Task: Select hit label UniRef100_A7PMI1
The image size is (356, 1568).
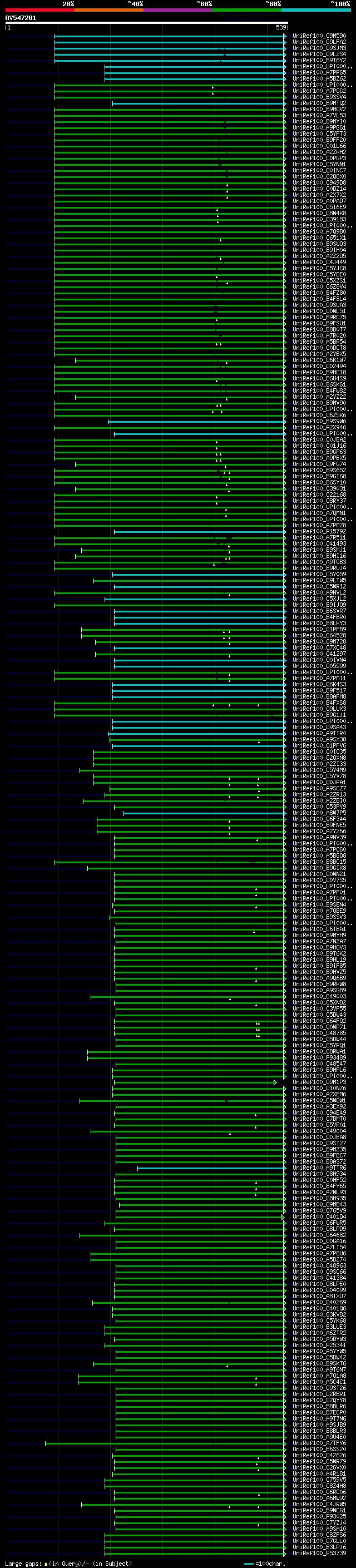Action: [319, 678]
